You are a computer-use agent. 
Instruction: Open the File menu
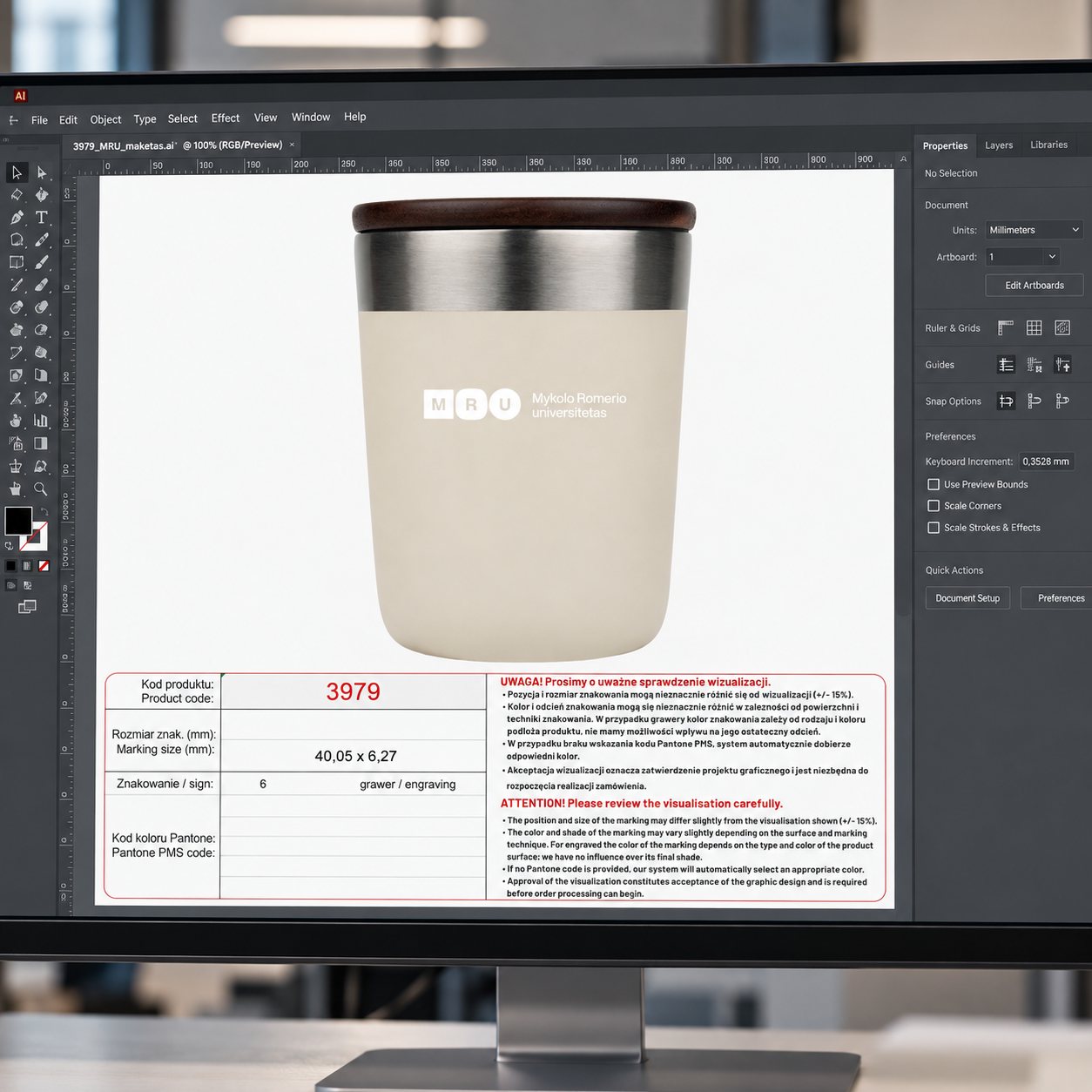39,120
